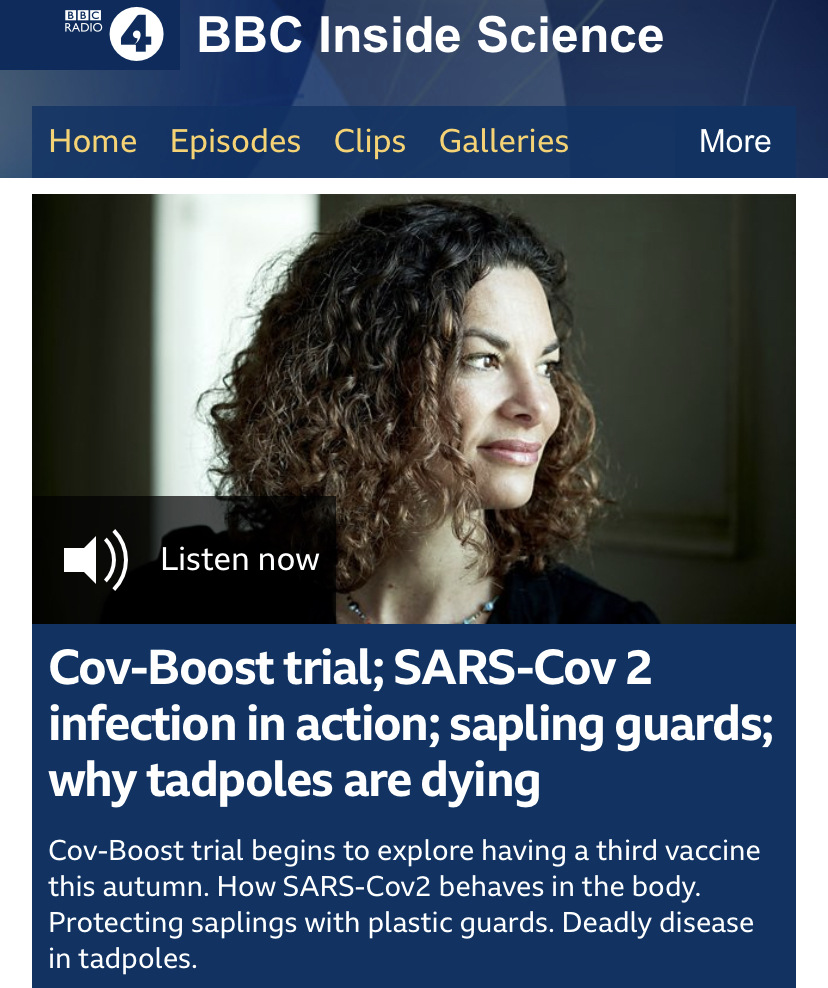Click the speaker icon beside Listen now
Screen dimensions: 828x988
pyautogui.click(x=96, y=560)
